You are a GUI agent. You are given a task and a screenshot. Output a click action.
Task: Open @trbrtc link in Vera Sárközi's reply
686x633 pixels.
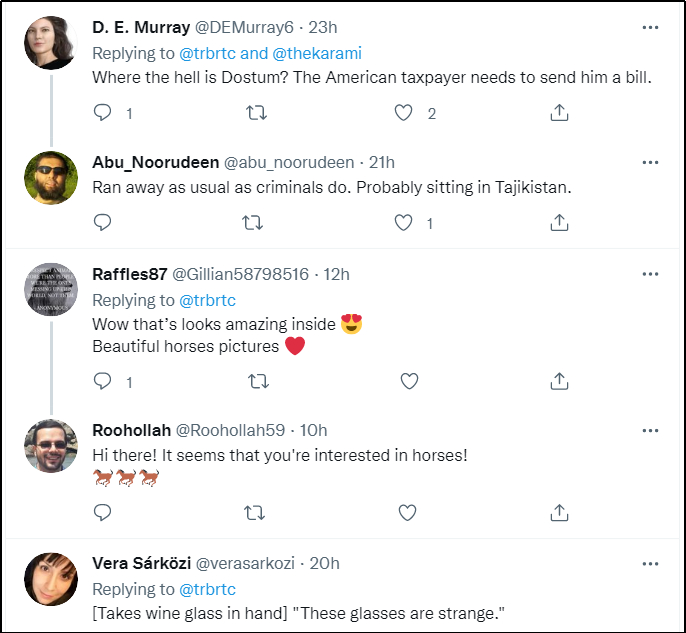pos(207,589)
